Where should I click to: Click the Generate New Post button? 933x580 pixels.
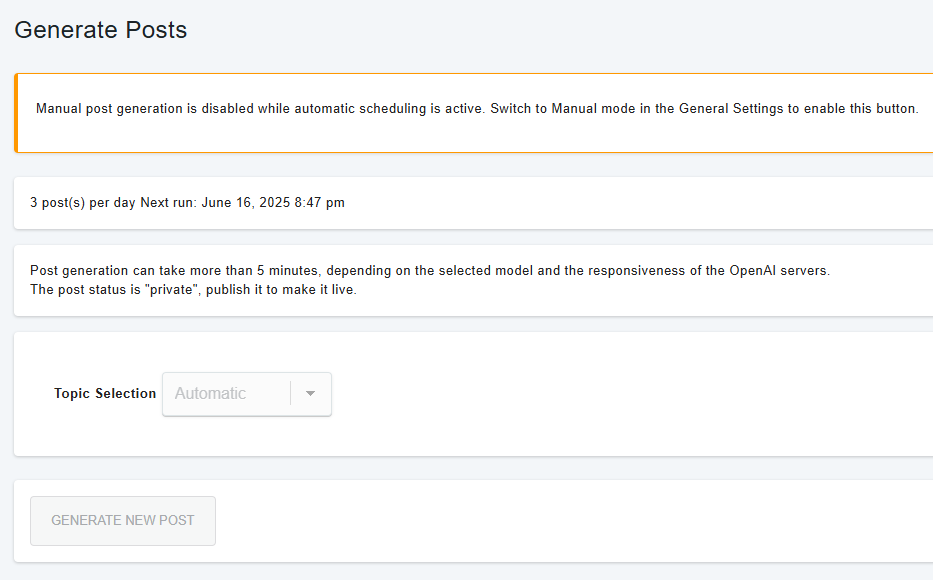[123, 521]
